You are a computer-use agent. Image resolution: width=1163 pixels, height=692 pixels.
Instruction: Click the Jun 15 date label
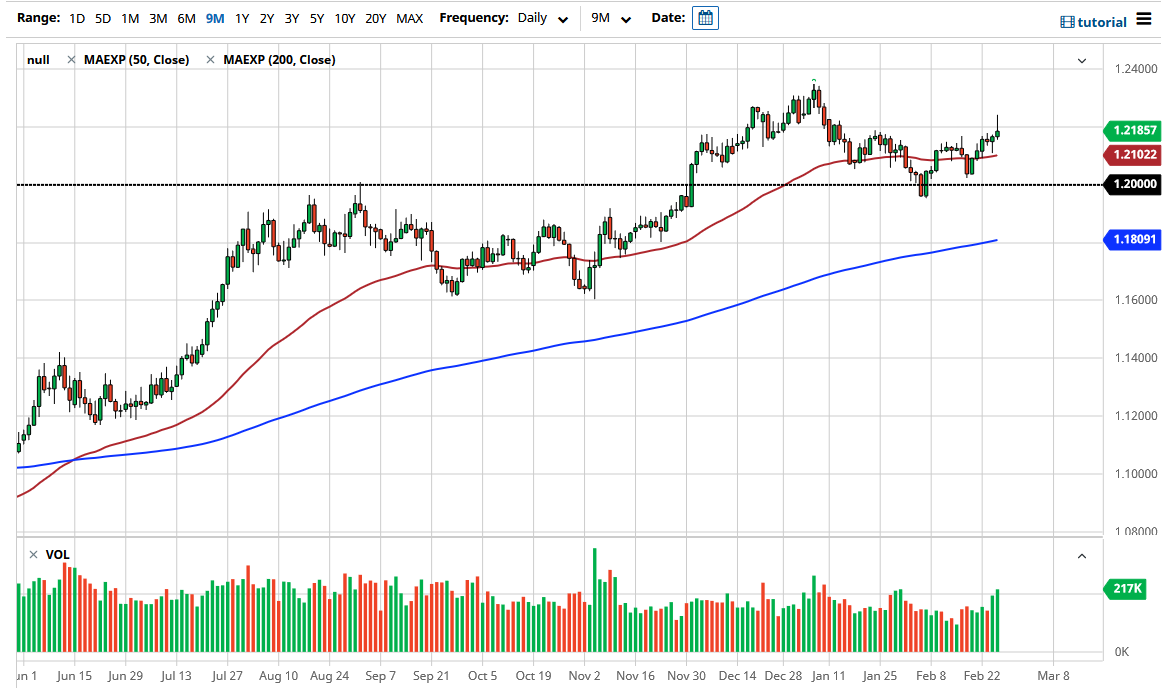(74, 676)
